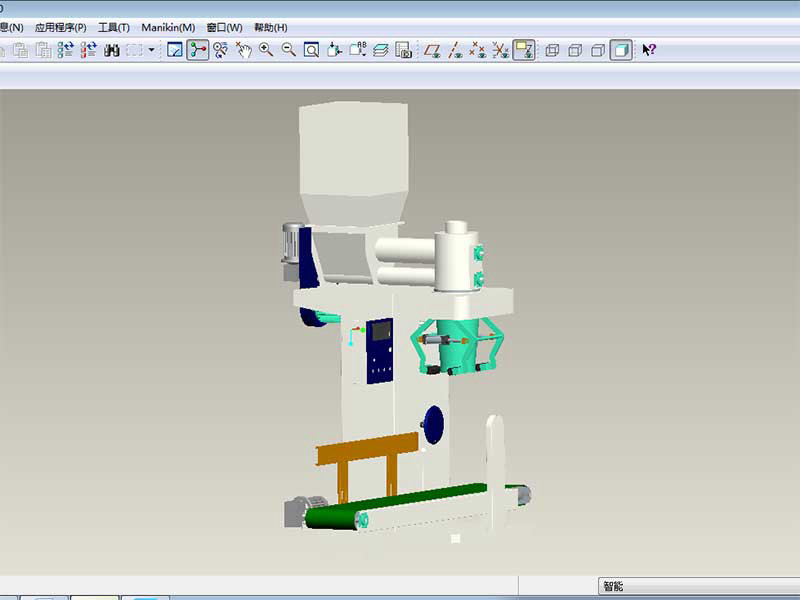Click the Reorient view icon
Viewport: 800px width, 600px height.
tap(335, 50)
